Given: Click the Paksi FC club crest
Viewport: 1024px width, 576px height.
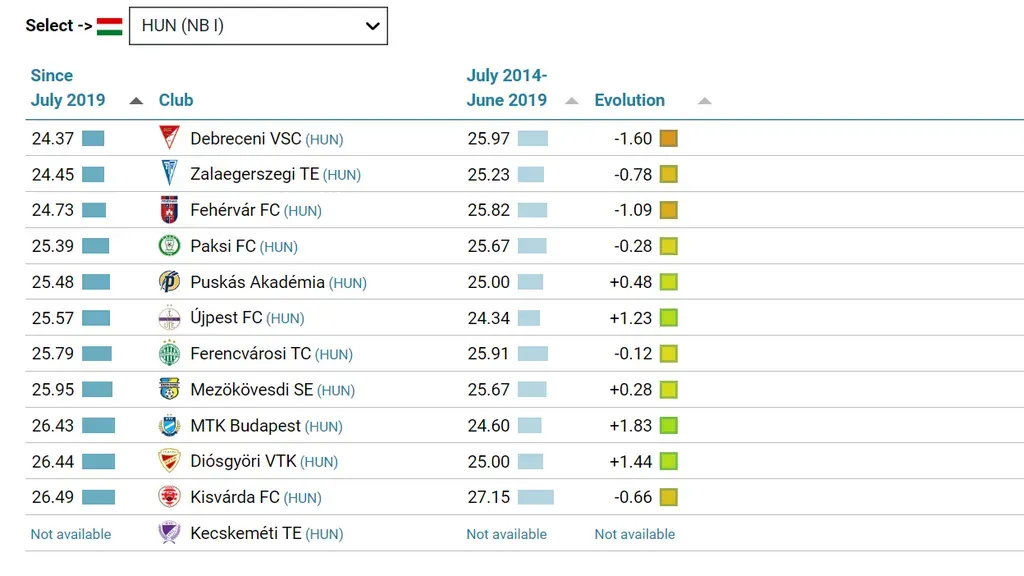Looking at the screenshot, I should pos(170,246).
